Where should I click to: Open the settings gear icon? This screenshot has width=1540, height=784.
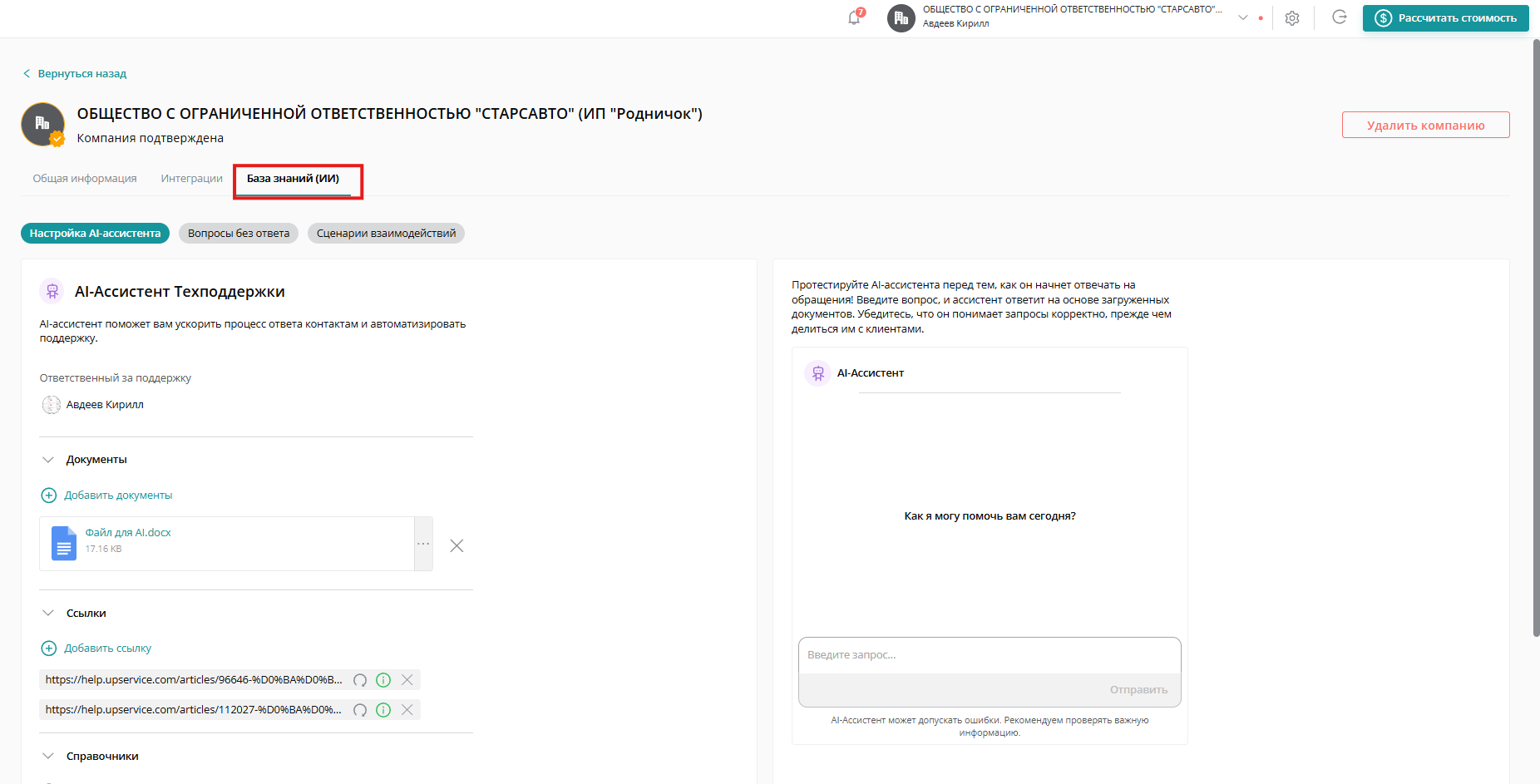tap(1291, 18)
